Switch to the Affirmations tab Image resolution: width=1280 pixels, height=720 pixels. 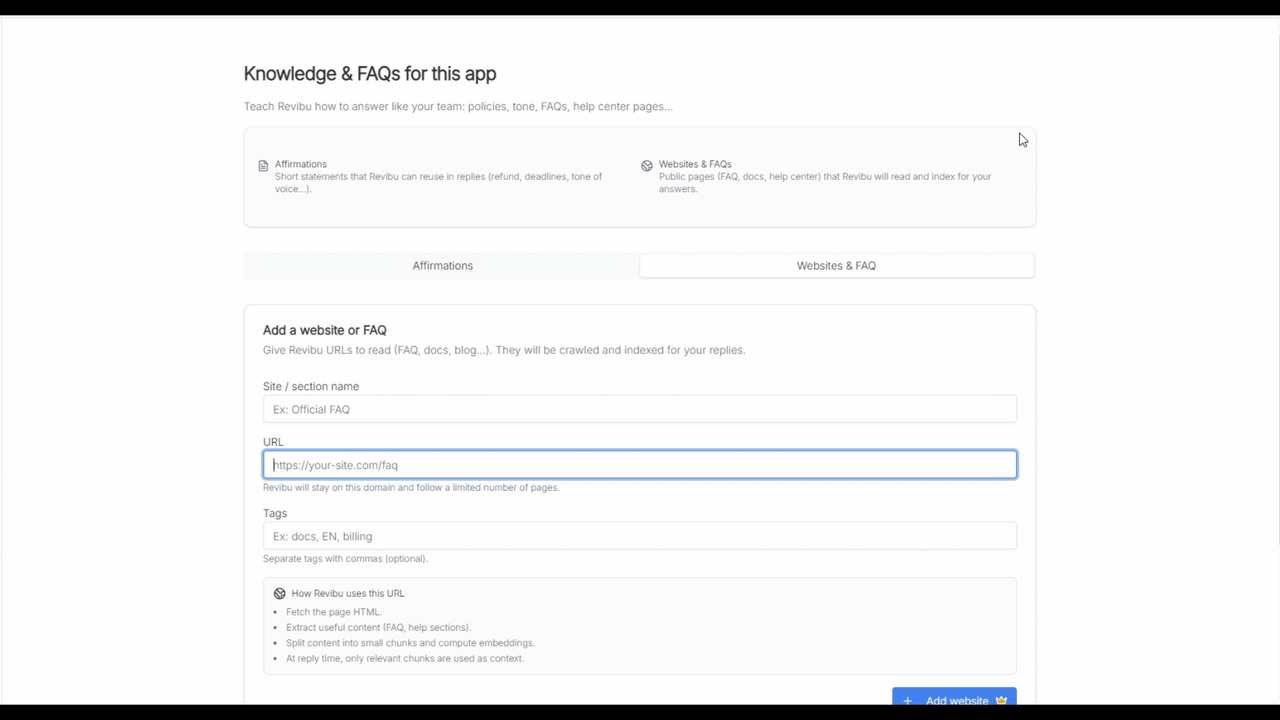[x=442, y=265]
